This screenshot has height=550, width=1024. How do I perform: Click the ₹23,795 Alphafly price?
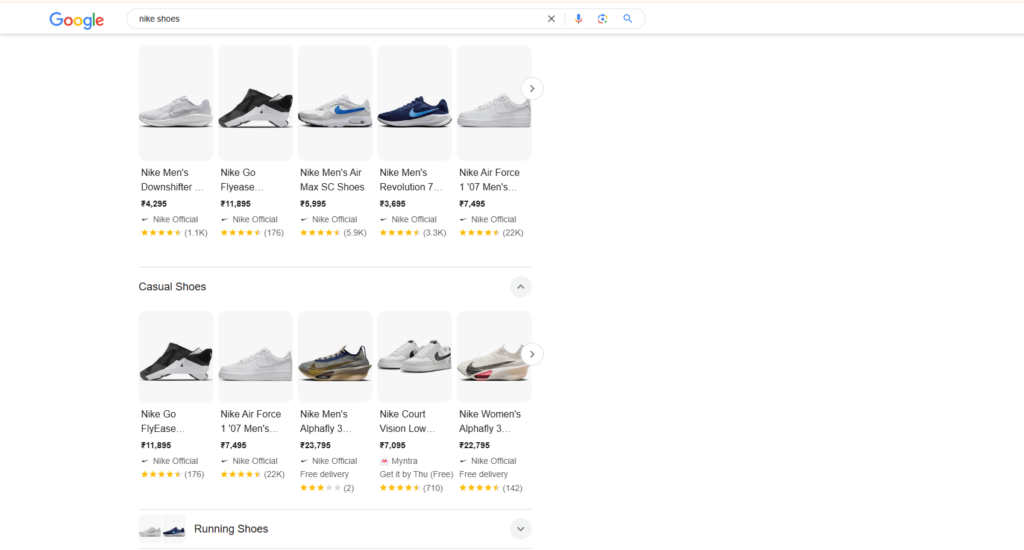point(315,445)
